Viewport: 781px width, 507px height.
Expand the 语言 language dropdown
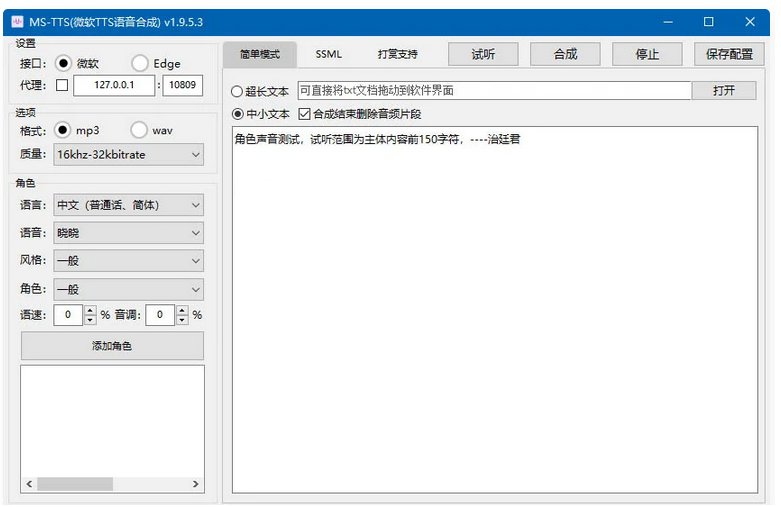tap(128, 205)
